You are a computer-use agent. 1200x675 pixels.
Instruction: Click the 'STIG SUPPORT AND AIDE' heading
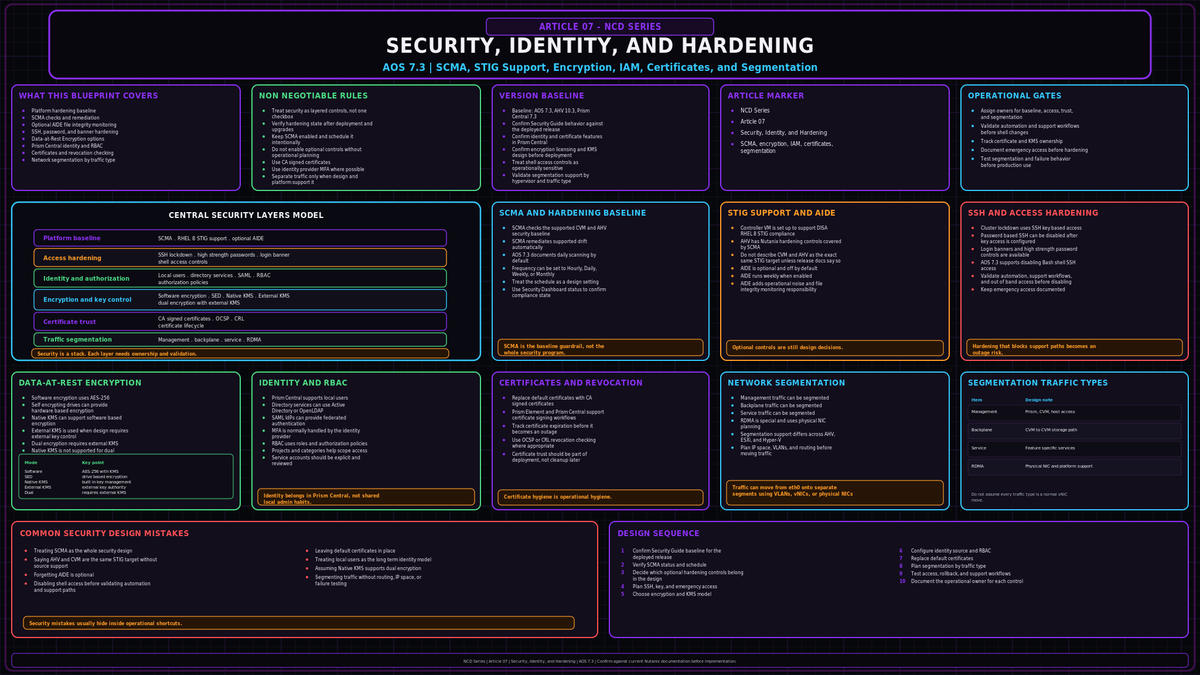click(781, 213)
